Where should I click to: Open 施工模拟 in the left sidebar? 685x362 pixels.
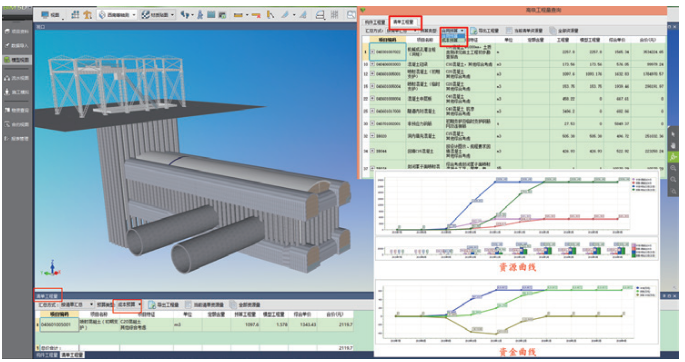point(17,92)
